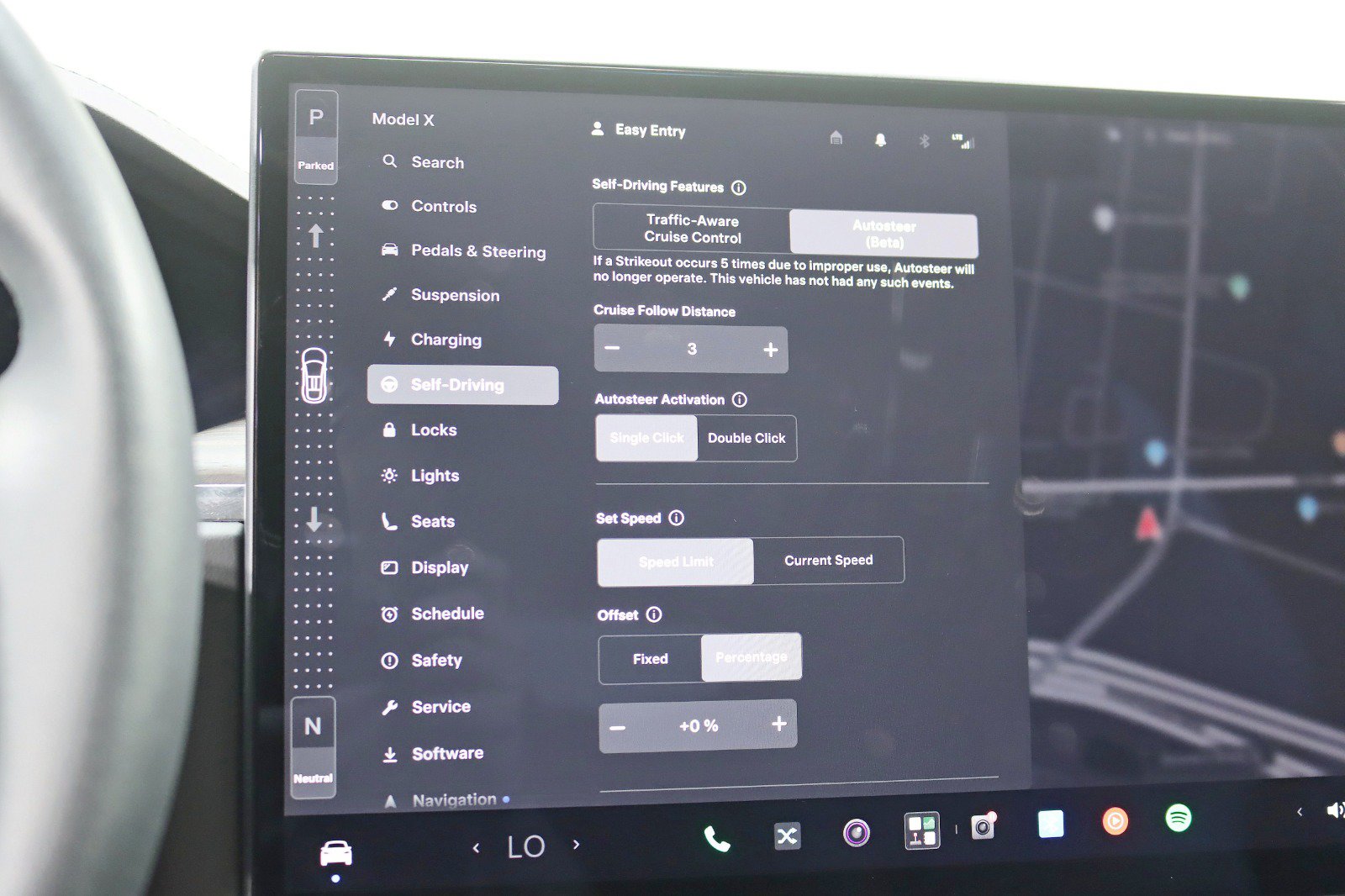1345x896 pixels.
Task: Launch the purple camera app
Action: coord(857,833)
